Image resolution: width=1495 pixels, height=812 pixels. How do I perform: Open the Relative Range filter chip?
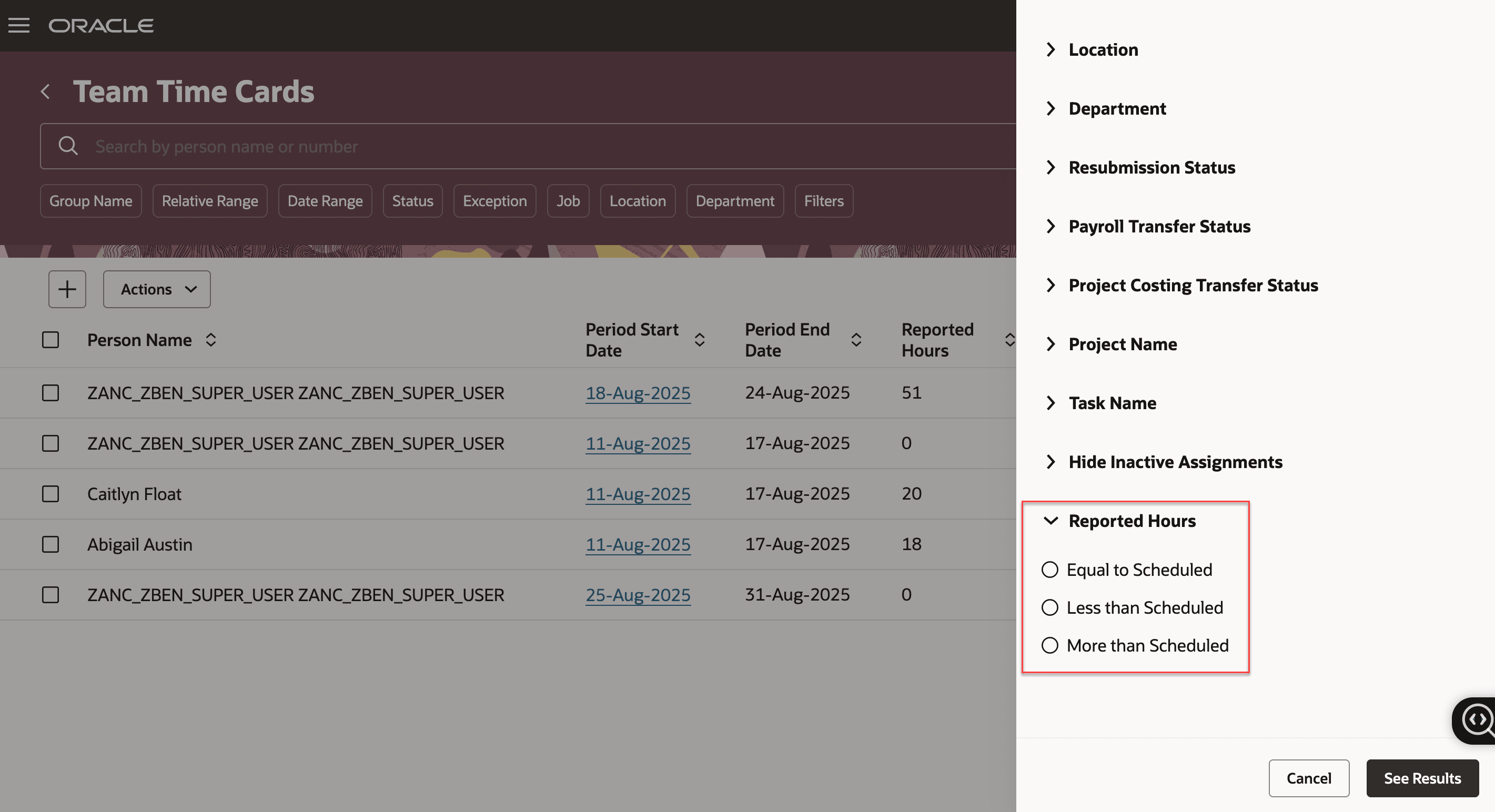209,200
